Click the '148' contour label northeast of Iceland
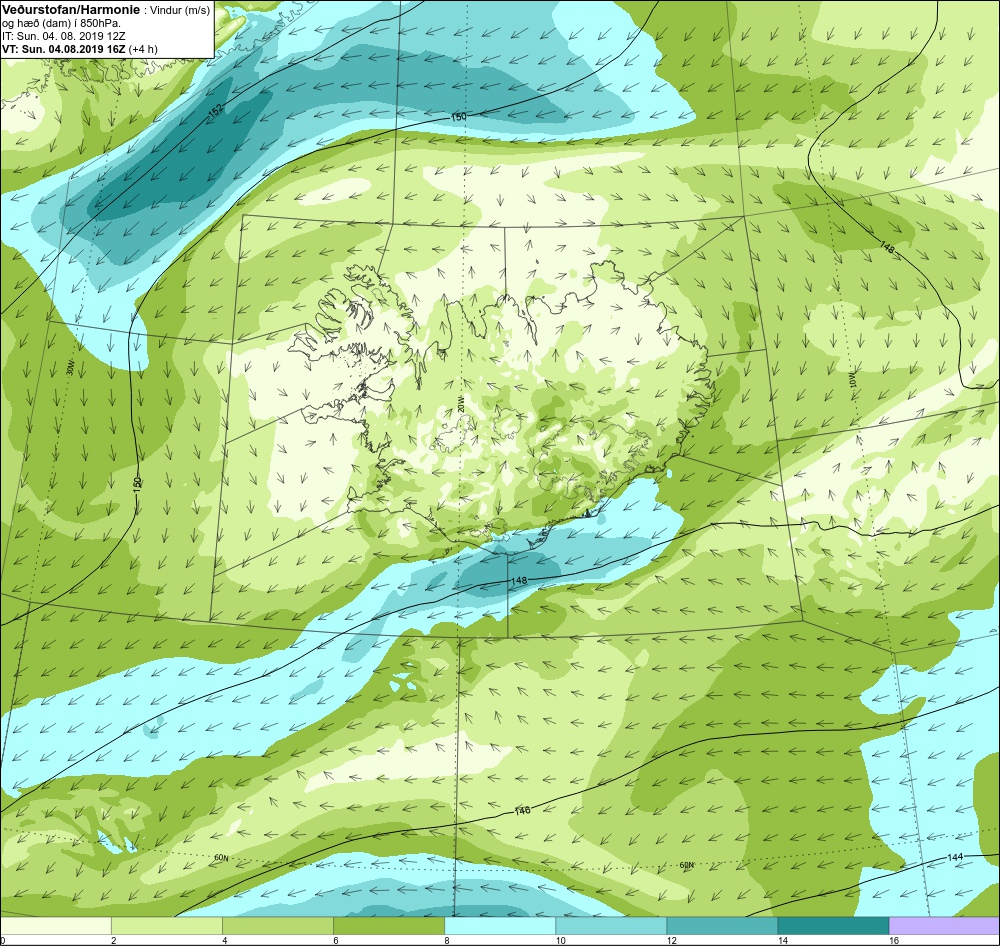1000x946 pixels. click(x=888, y=247)
